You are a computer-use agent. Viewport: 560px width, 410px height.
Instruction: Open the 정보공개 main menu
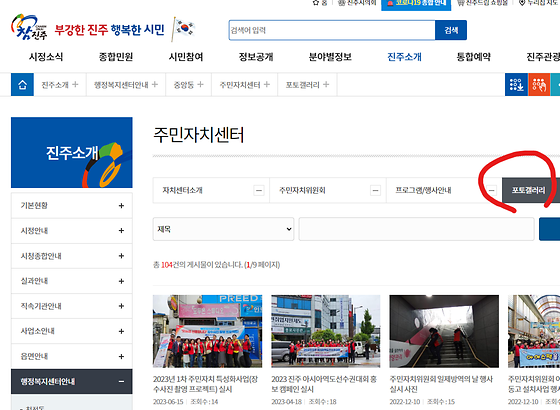(256, 57)
